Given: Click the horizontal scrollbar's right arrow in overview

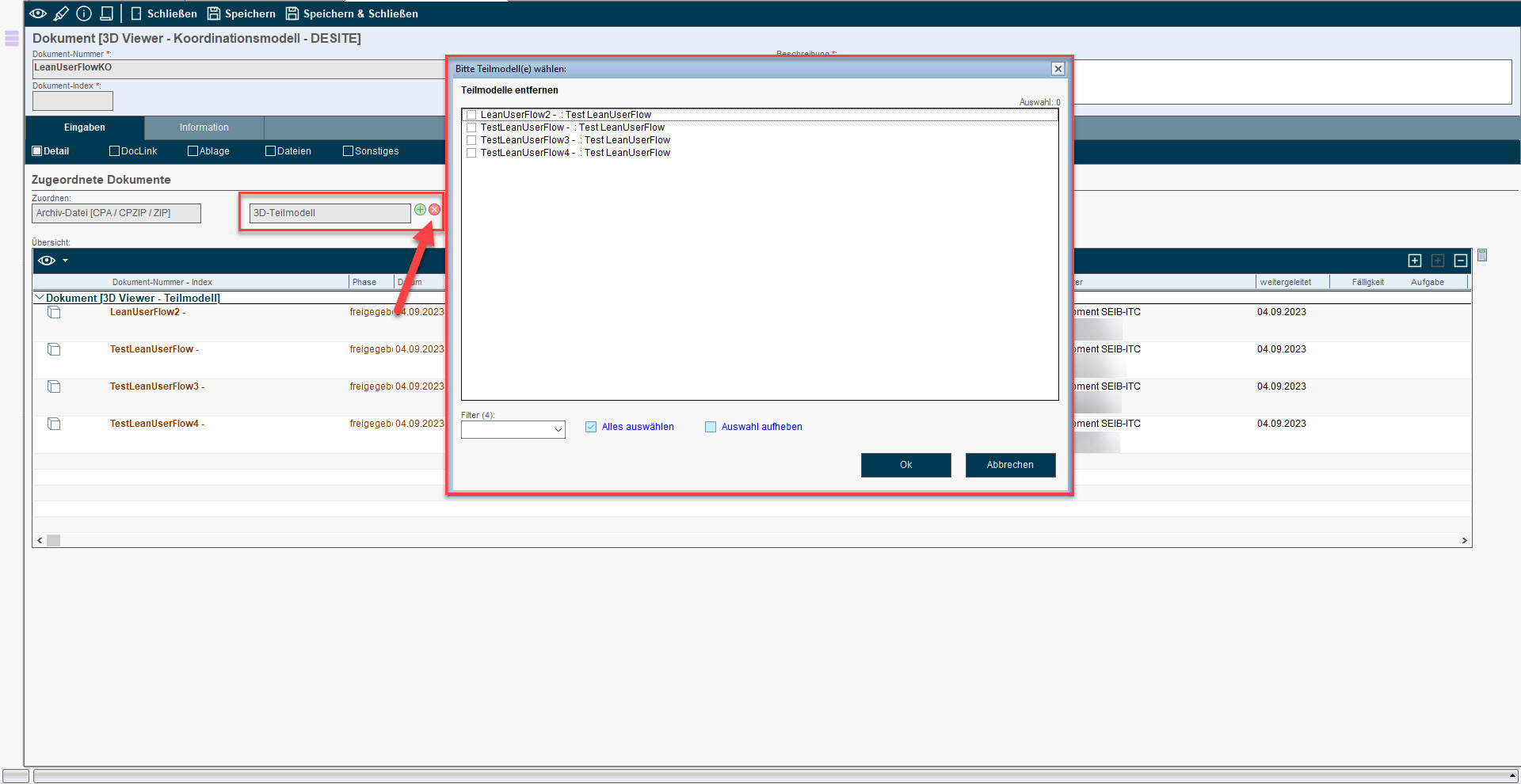Looking at the screenshot, I should tap(1464, 540).
